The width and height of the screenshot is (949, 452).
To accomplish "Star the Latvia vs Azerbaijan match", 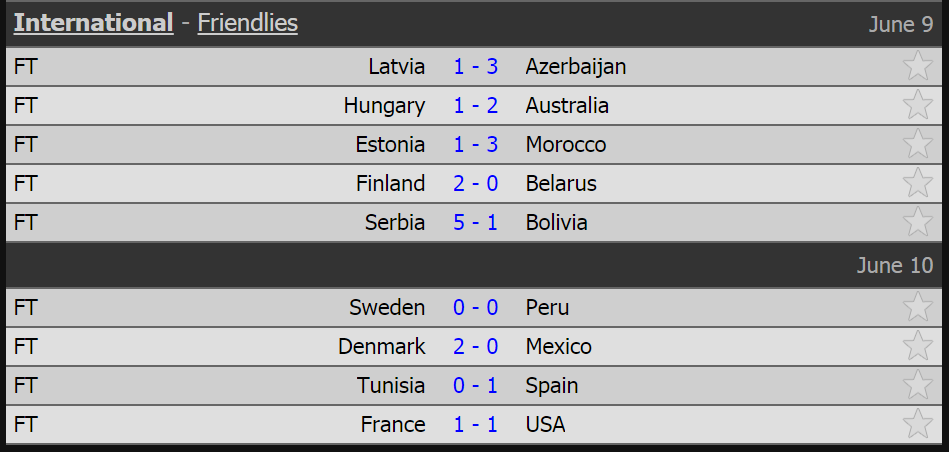I will [918, 65].
